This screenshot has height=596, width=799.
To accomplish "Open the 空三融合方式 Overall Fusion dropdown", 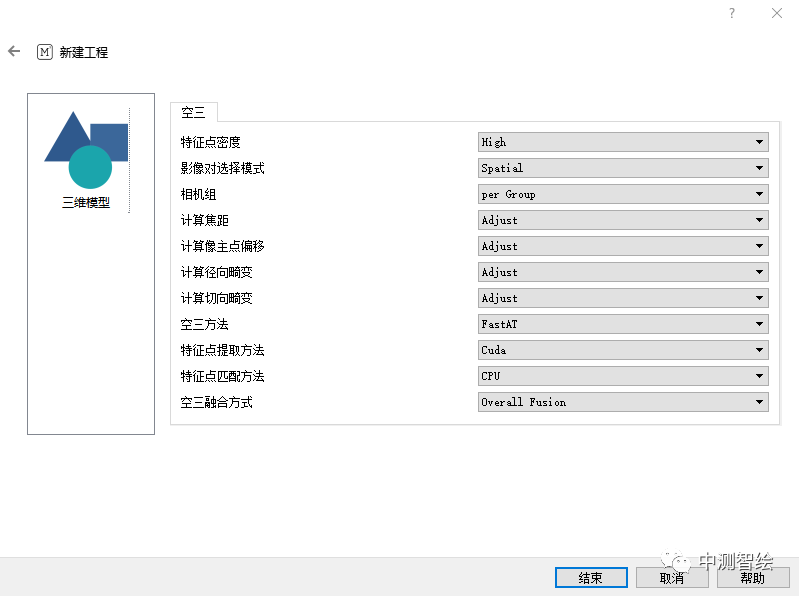I will (x=623, y=402).
